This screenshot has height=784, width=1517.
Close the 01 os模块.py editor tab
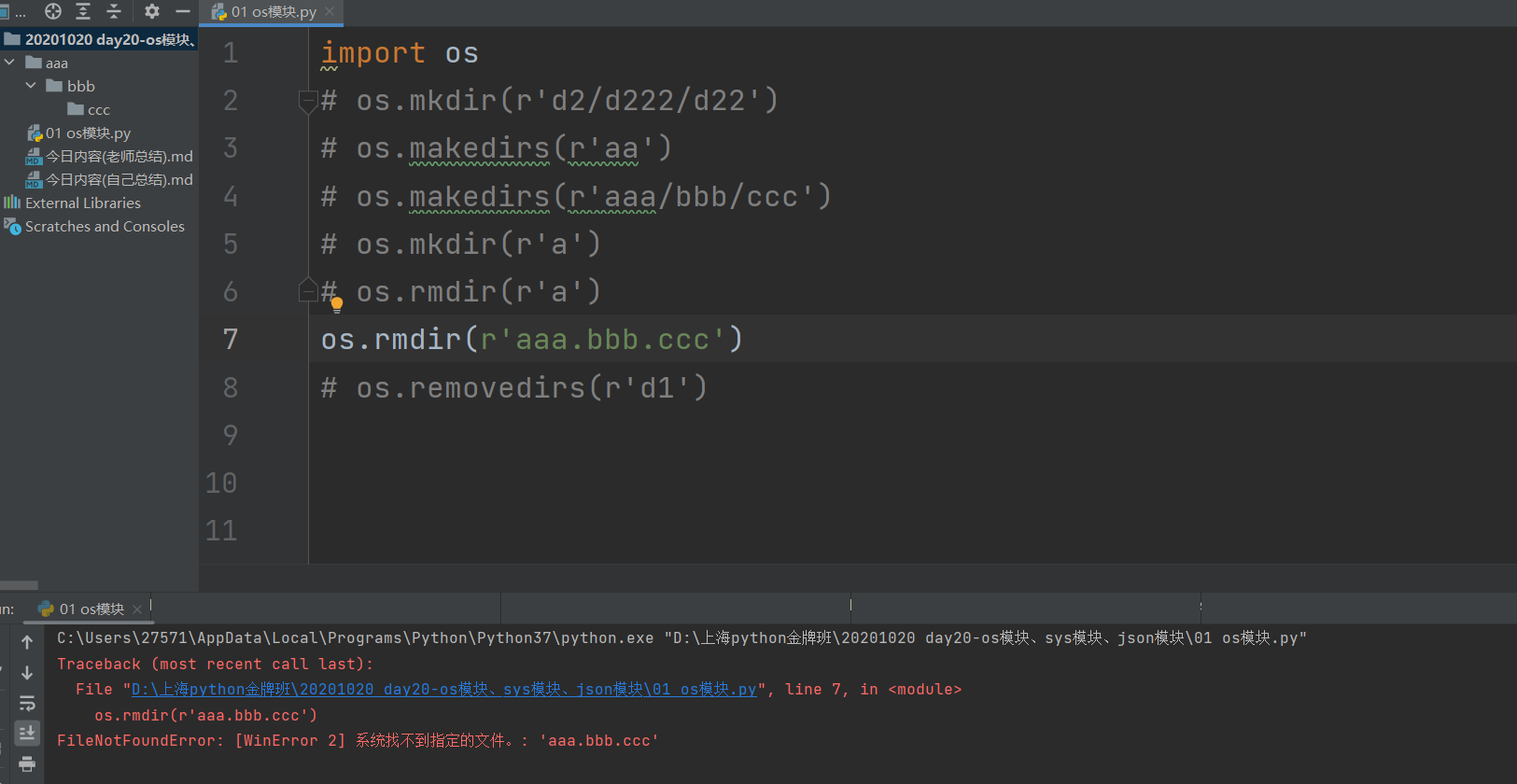[x=330, y=12]
